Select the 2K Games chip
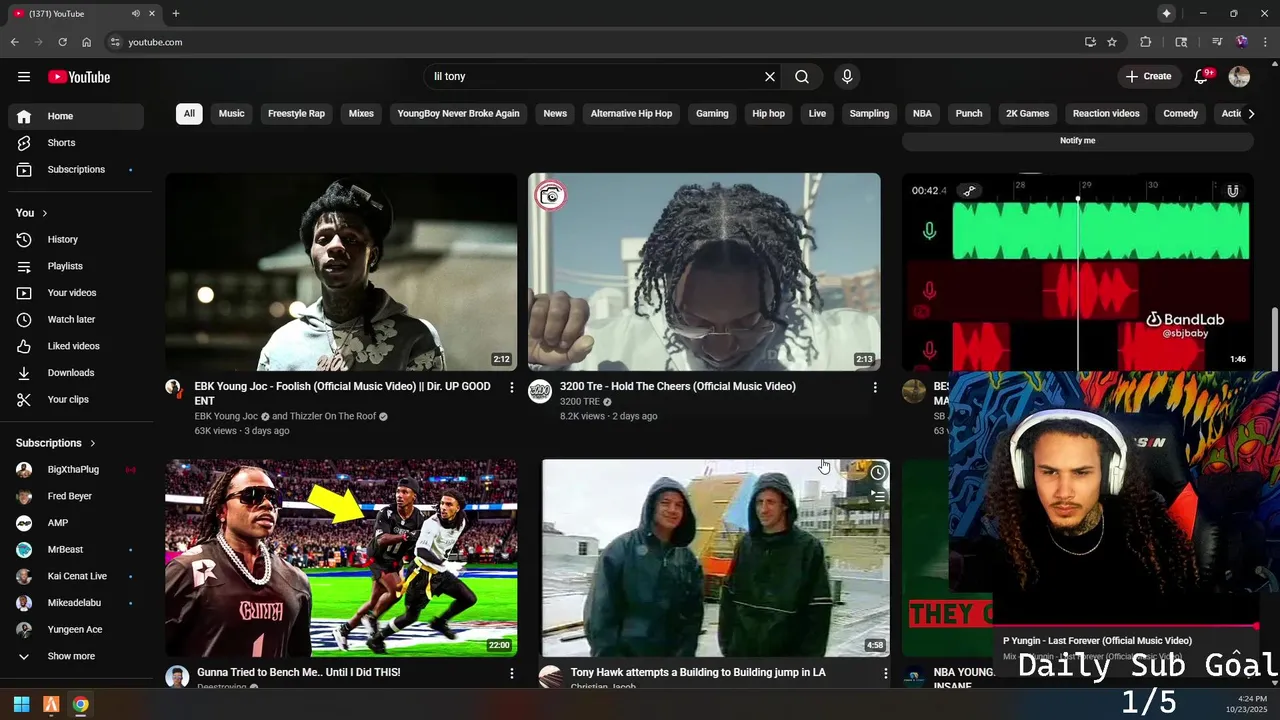 [1027, 114]
